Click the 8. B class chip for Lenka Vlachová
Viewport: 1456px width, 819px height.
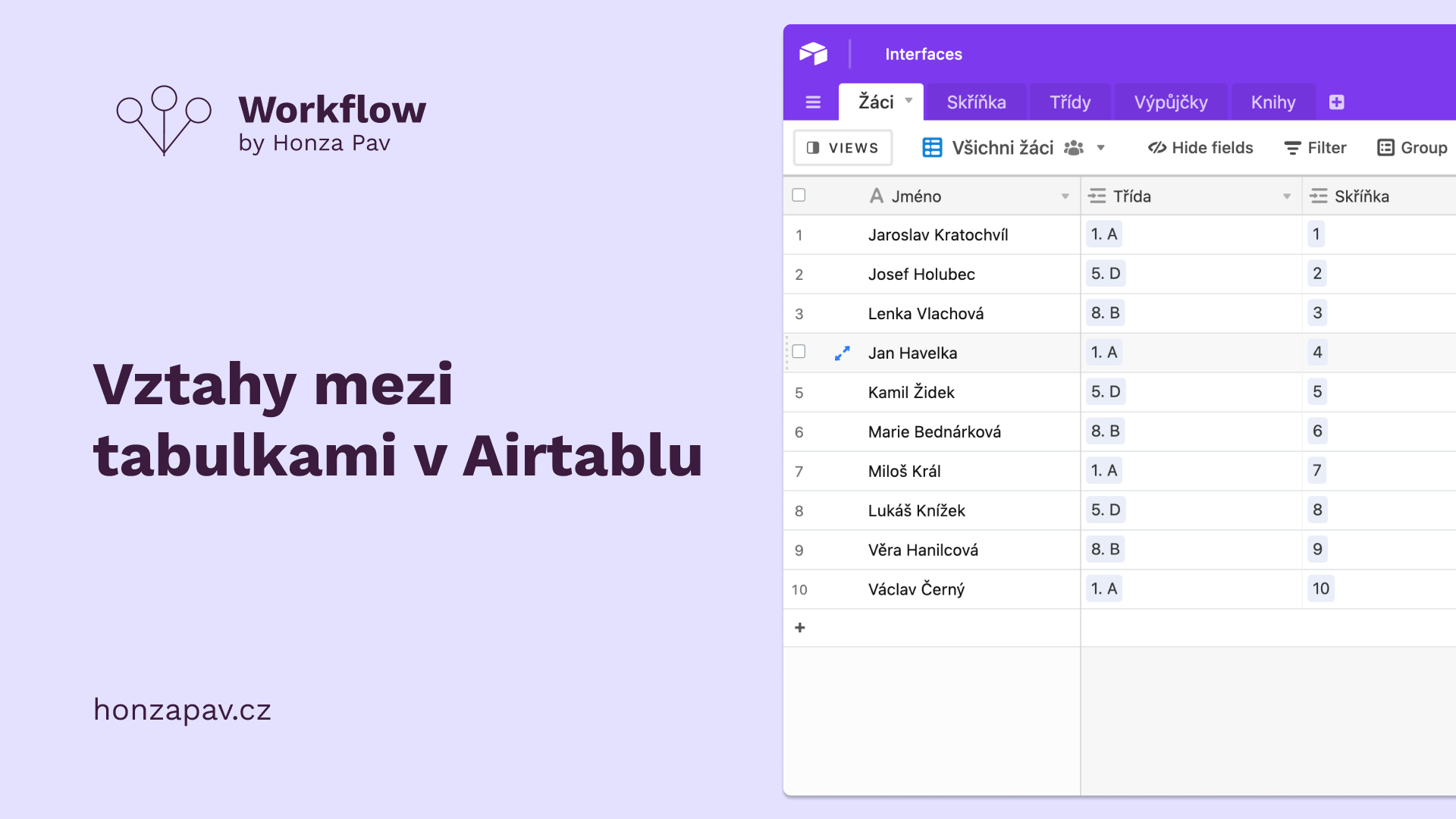[x=1105, y=313]
